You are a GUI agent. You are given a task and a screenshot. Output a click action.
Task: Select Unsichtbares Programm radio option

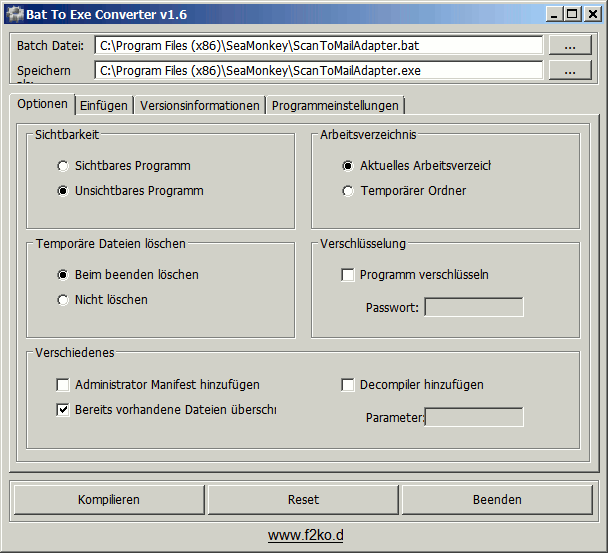coord(64,191)
